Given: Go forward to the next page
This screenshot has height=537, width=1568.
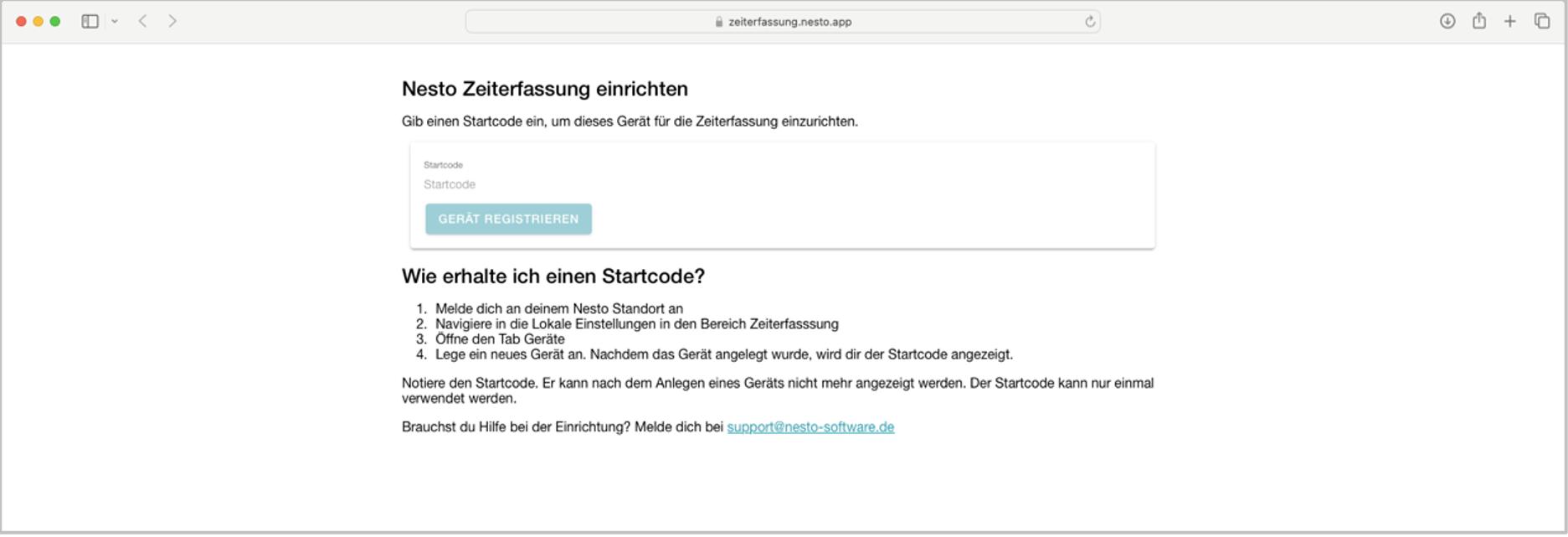Looking at the screenshot, I should coord(172,21).
